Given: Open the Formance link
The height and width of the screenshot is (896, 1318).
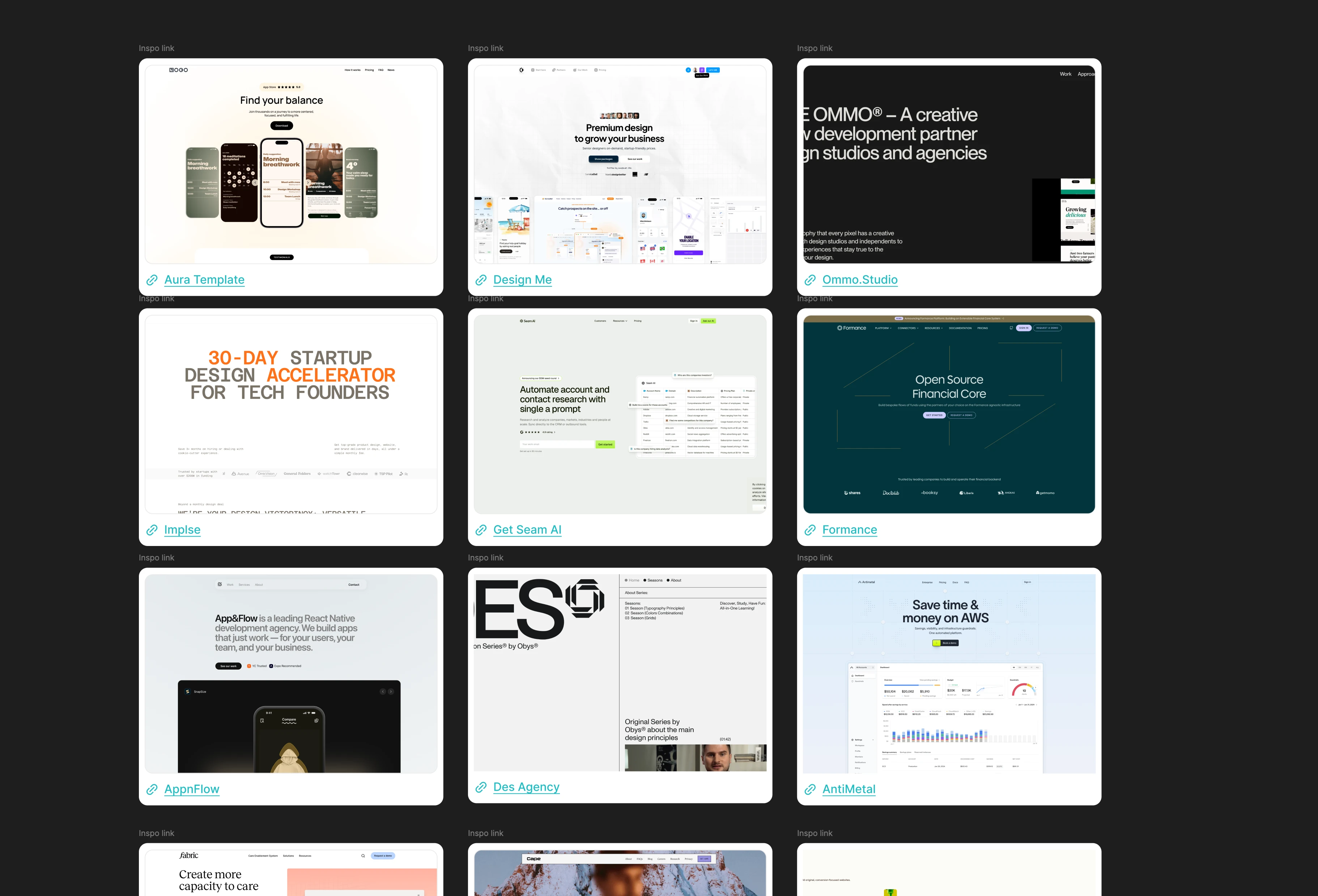Looking at the screenshot, I should coord(850,530).
